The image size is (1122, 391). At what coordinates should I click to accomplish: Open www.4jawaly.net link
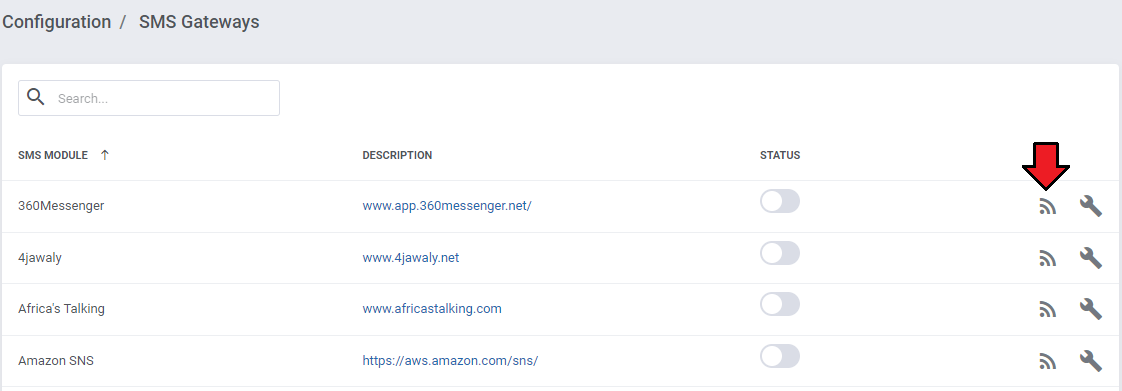[411, 257]
